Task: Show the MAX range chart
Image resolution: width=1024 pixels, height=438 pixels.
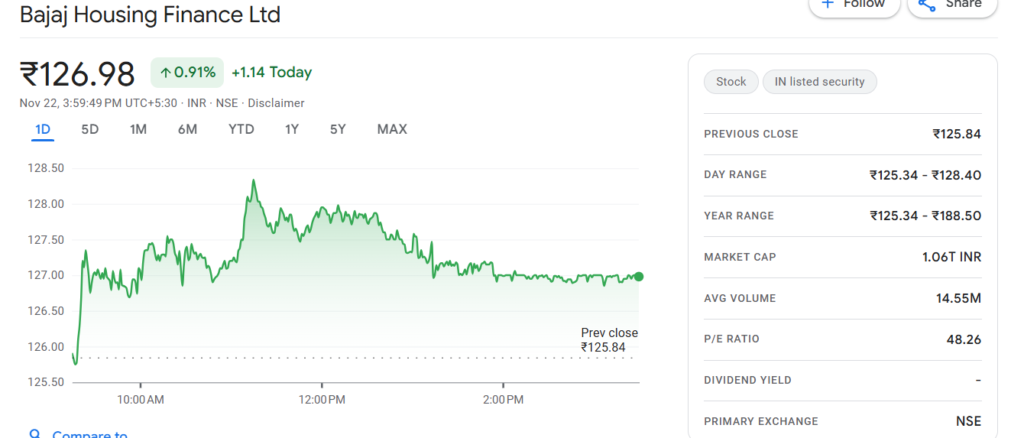Action: 392,129
